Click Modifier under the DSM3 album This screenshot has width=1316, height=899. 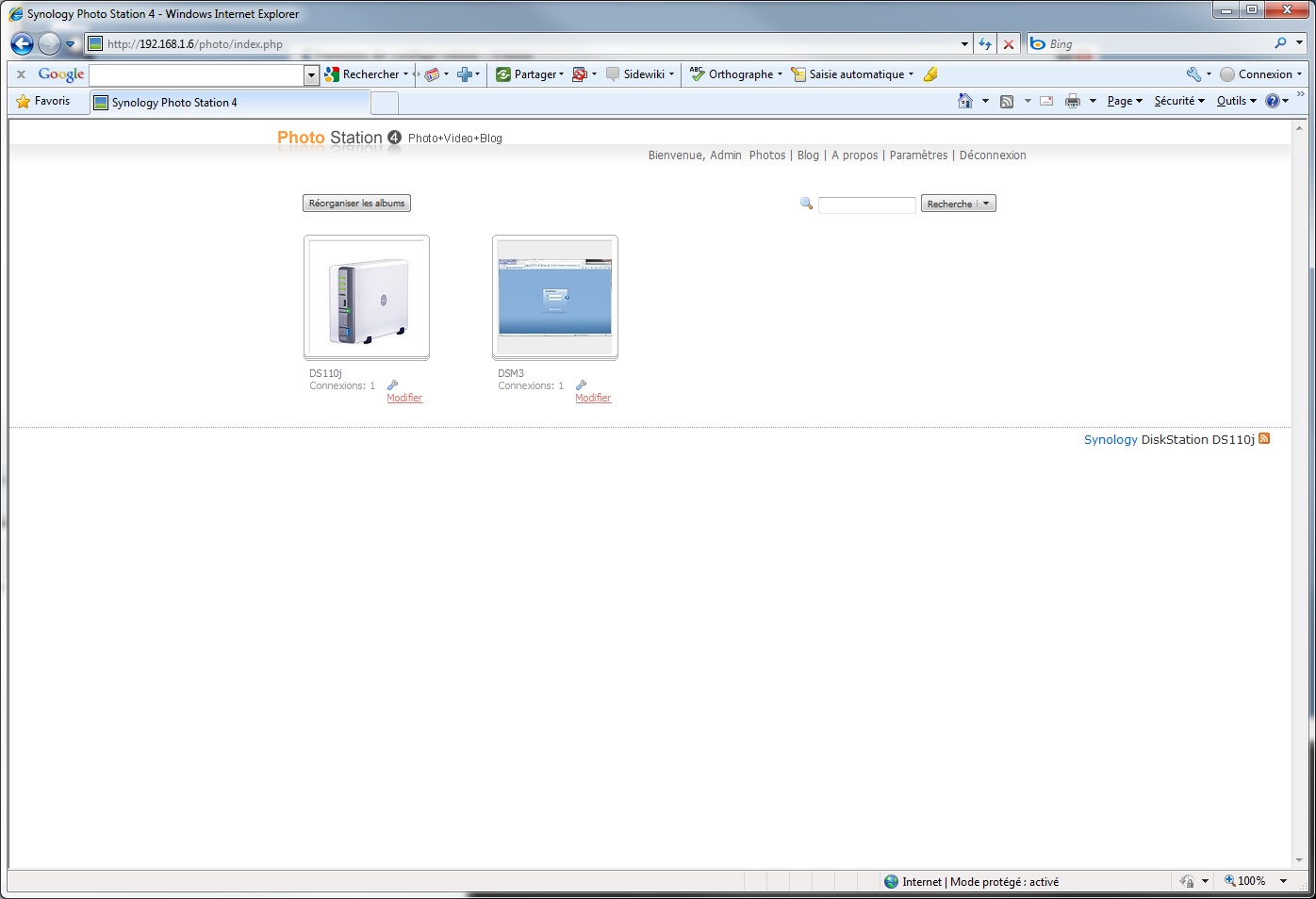coord(593,398)
